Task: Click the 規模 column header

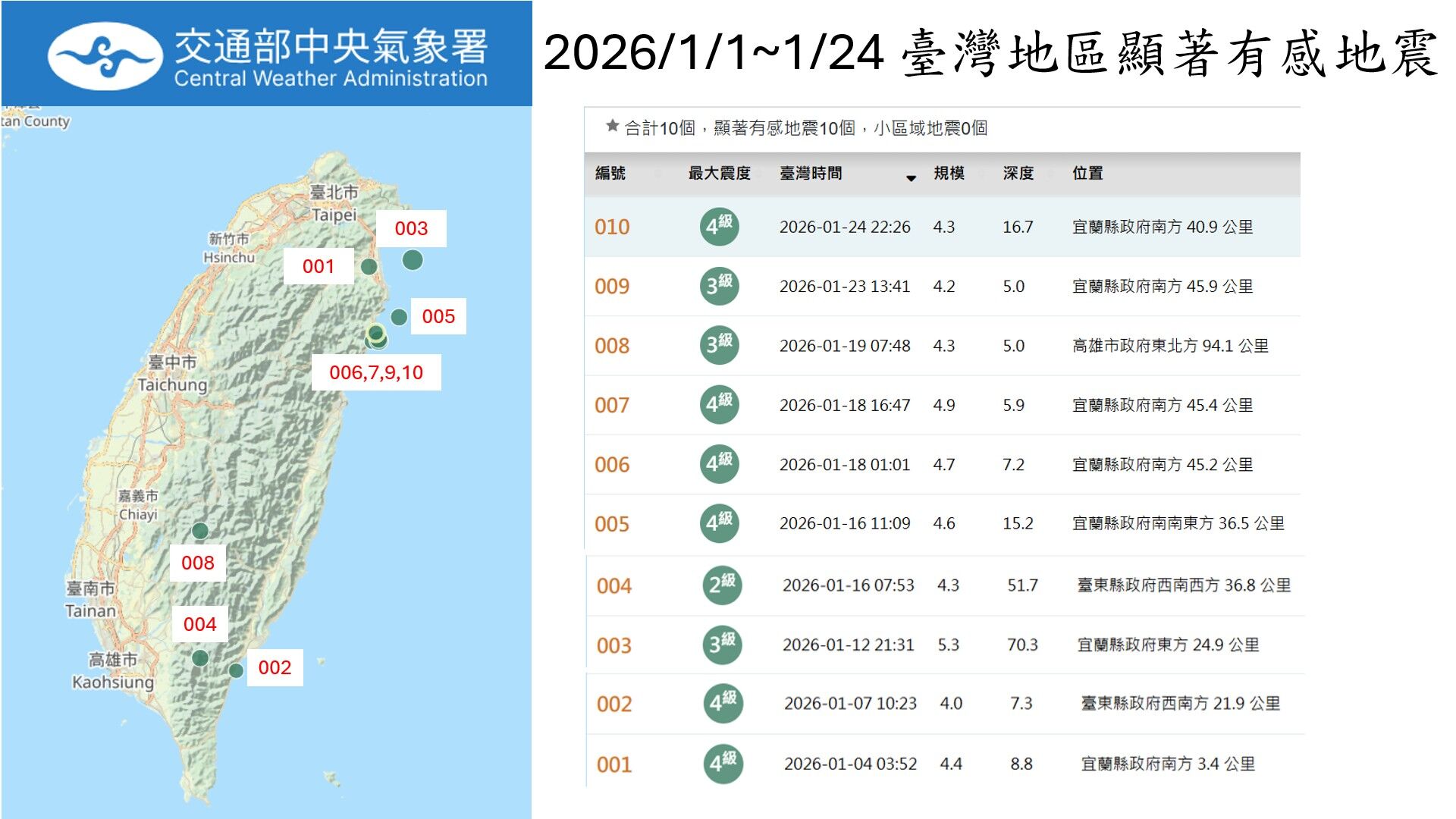Action: coord(949,173)
